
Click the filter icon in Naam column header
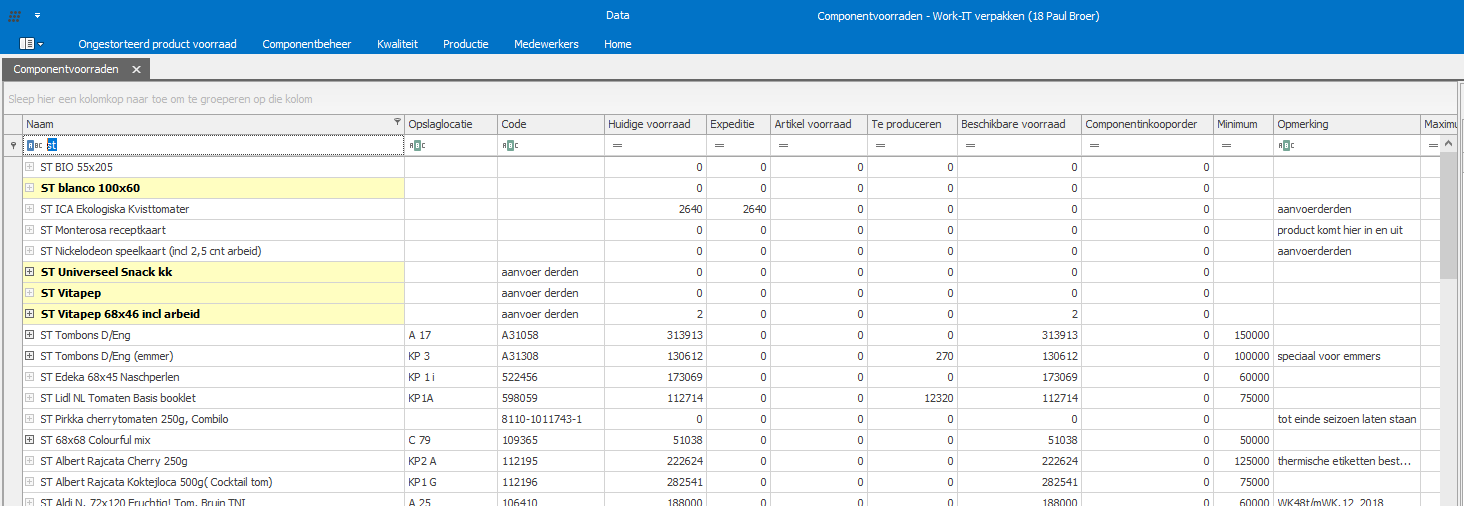coord(397,123)
